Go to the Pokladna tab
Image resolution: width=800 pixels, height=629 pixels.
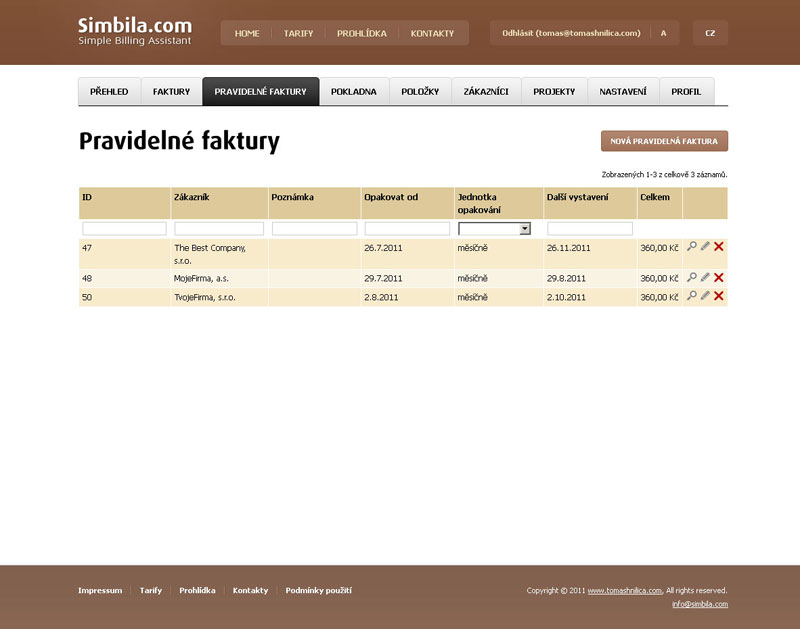click(x=355, y=92)
